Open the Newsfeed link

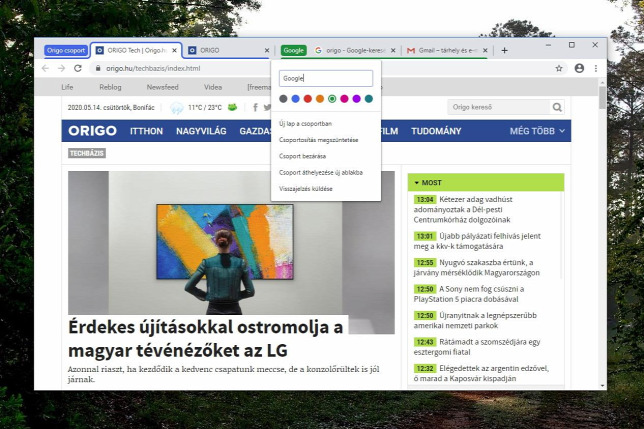(x=163, y=87)
